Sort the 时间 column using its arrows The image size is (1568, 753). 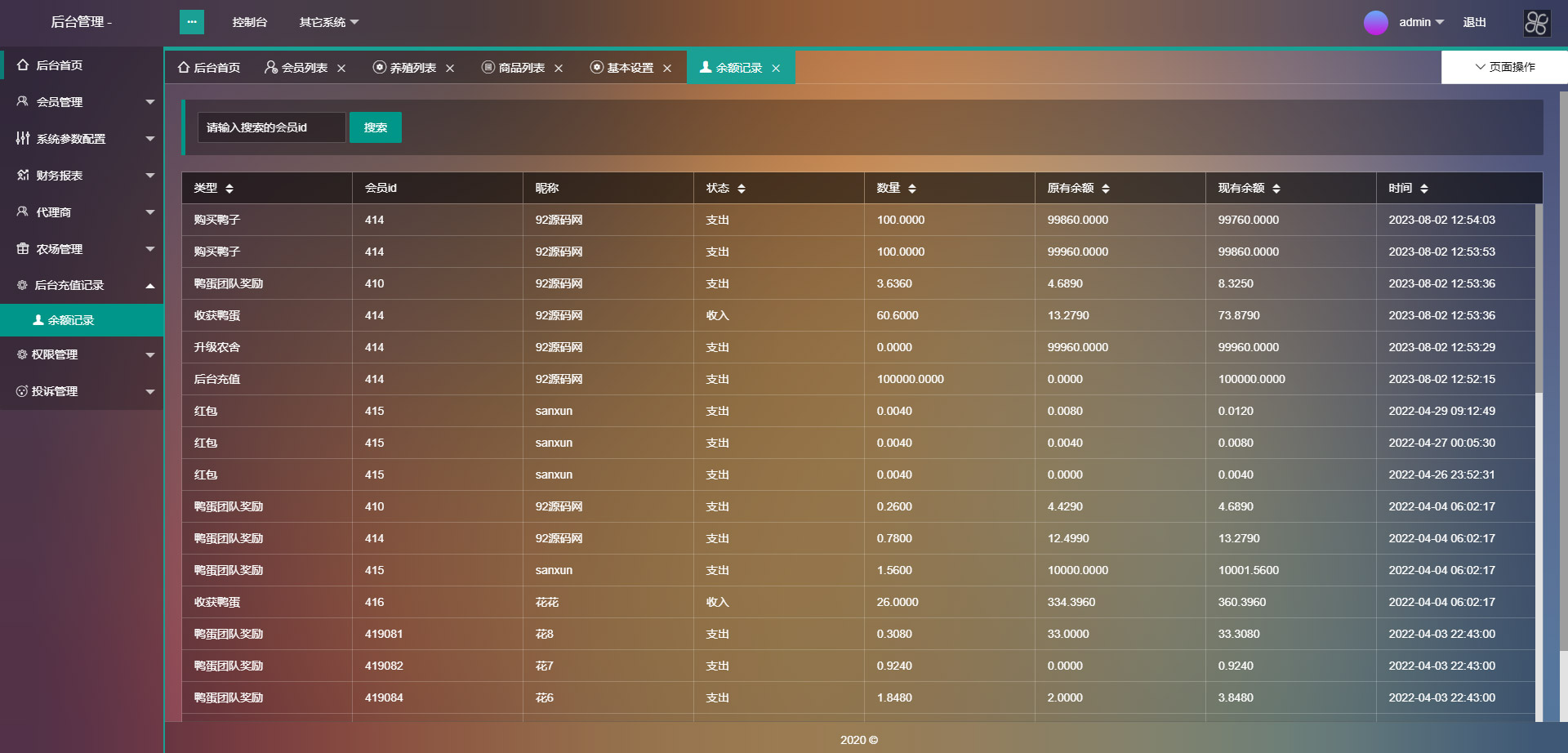[x=1424, y=189]
